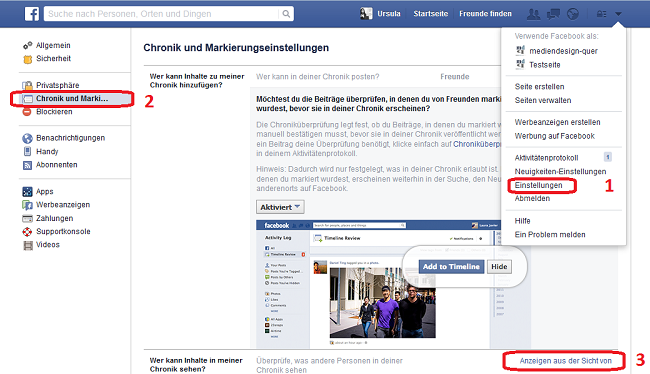650x374 pixels.
Task: Click the Allgemein gears icon
Action: pyautogui.click(x=27, y=45)
